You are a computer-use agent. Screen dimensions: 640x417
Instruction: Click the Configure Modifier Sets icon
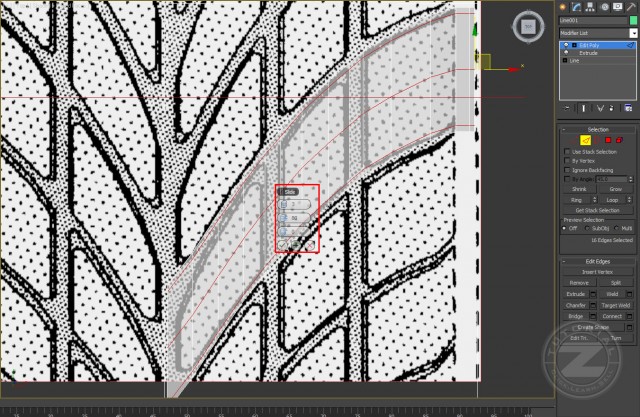pos(628,107)
